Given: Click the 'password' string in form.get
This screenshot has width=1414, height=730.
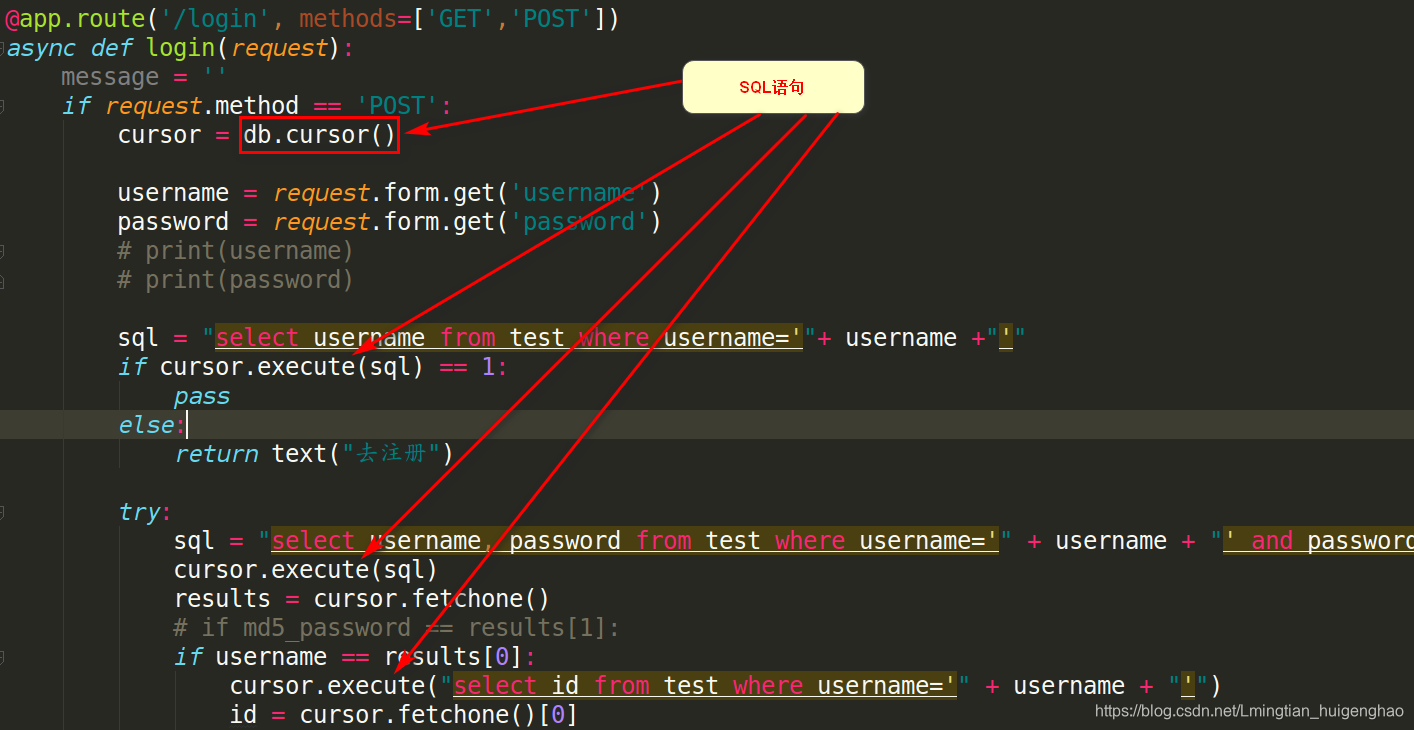Looking at the screenshot, I should (x=579, y=222).
